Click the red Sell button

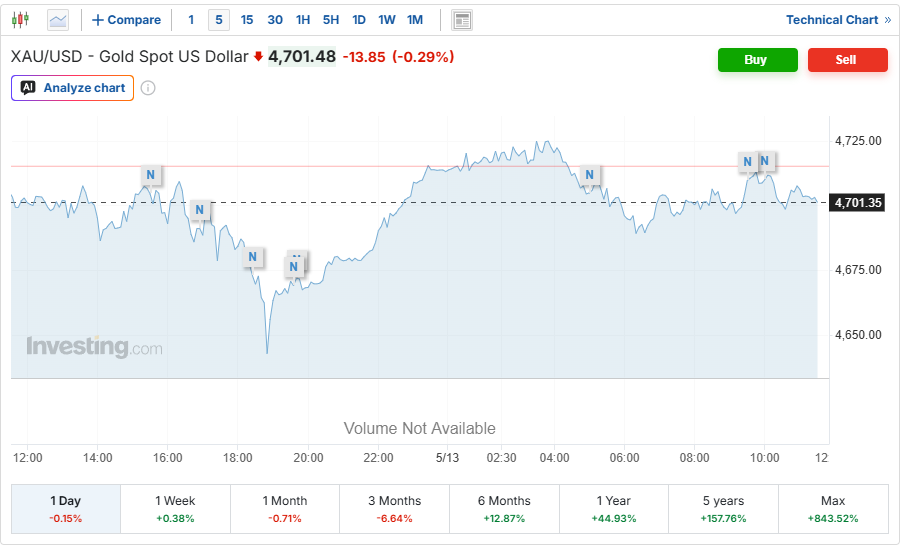tap(848, 60)
